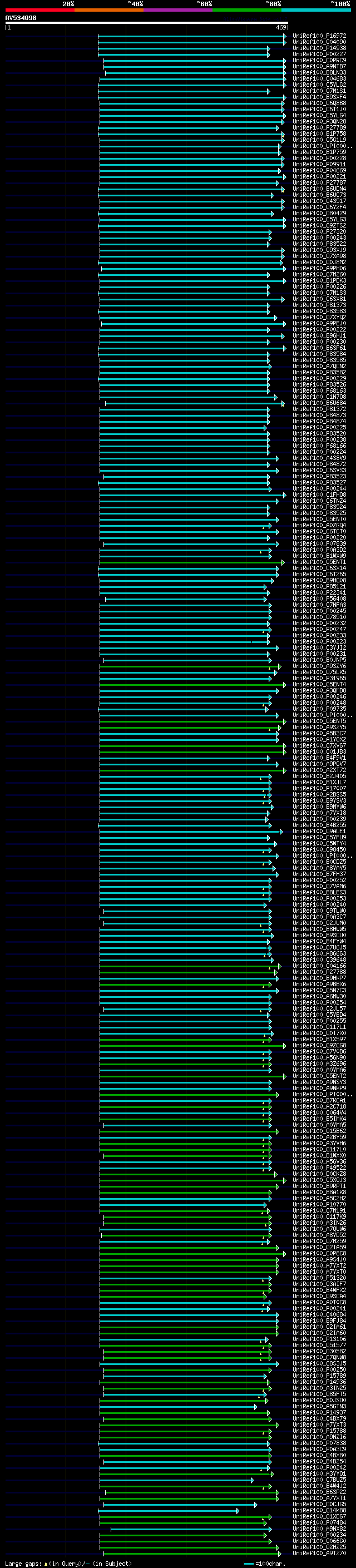This screenshot has height=1568, width=356.
Task: Open the UniRef100_B6UDN4 entry
Action: (319, 189)
